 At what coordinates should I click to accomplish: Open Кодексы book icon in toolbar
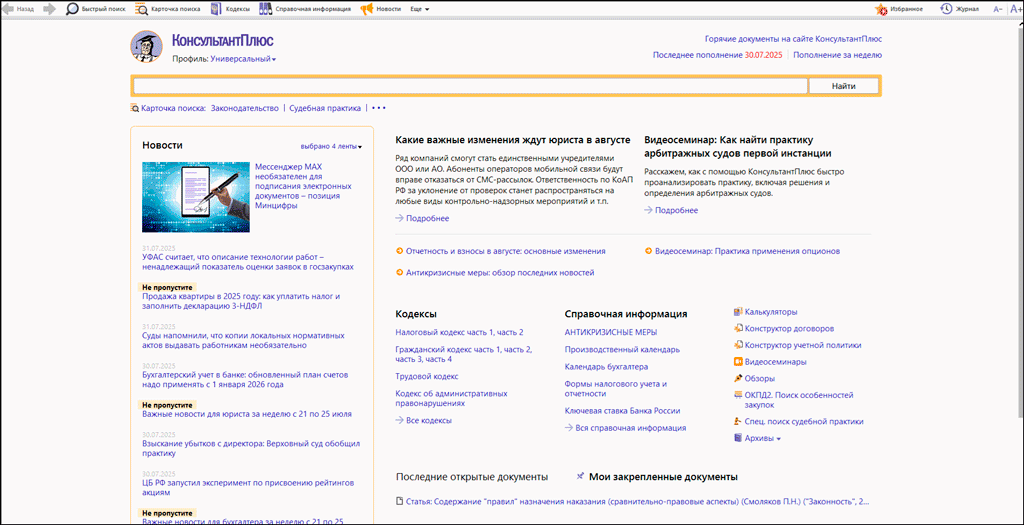tap(216, 9)
